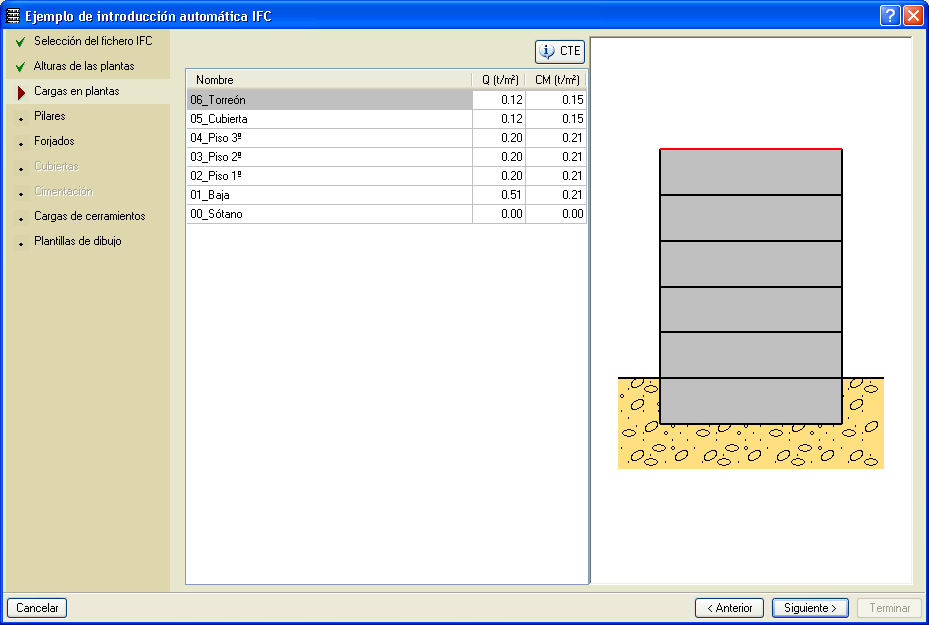Go to Selección del fichero IFC step
The image size is (929, 625).
click(93, 41)
